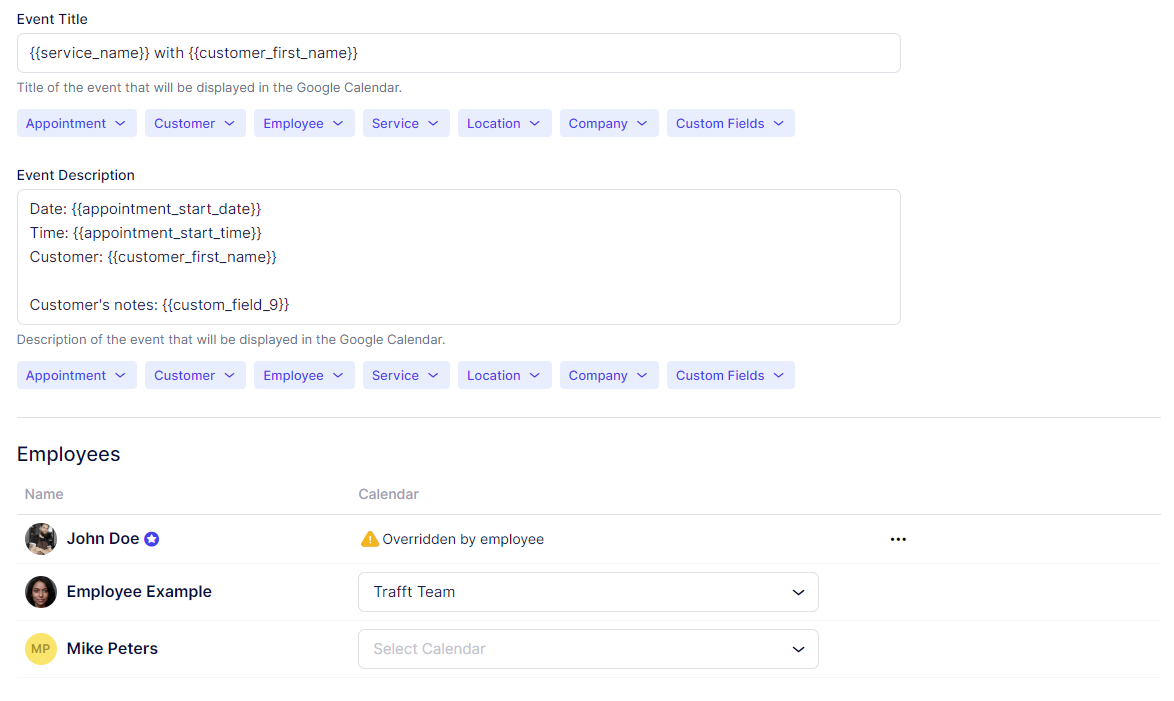Click John Doe's profile avatar
The height and width of the screenshot is (701, 1174).
[x=41, y=539]
